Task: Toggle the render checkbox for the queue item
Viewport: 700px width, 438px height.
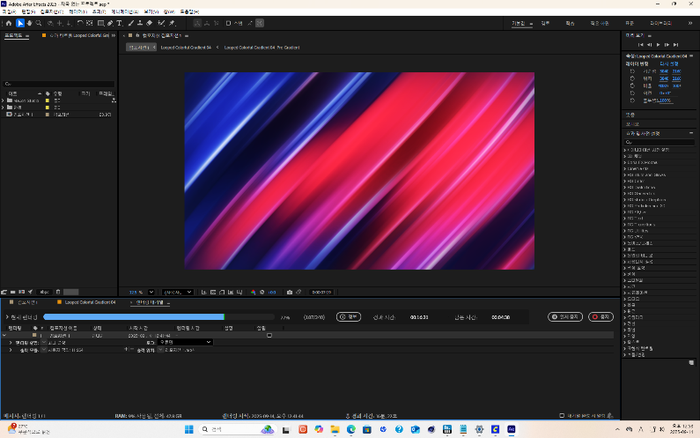Action: pyautogui.click(x=14, y=335)
